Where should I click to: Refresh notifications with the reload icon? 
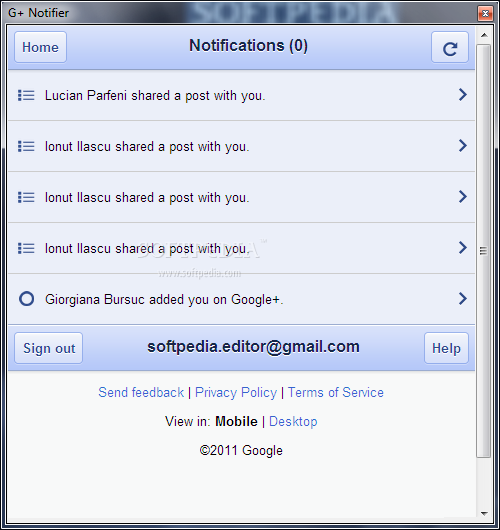click(450, 47)
